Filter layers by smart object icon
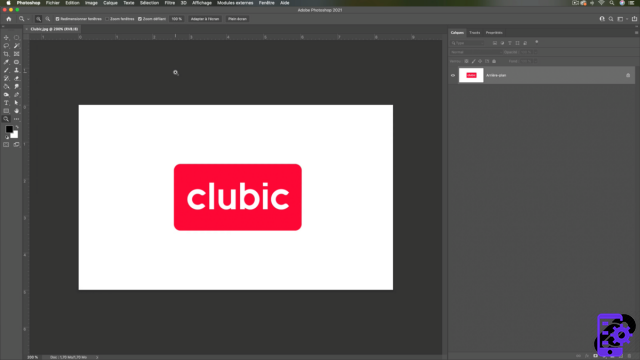The width and height of the screenshot is (640, 360). (525, 43)
